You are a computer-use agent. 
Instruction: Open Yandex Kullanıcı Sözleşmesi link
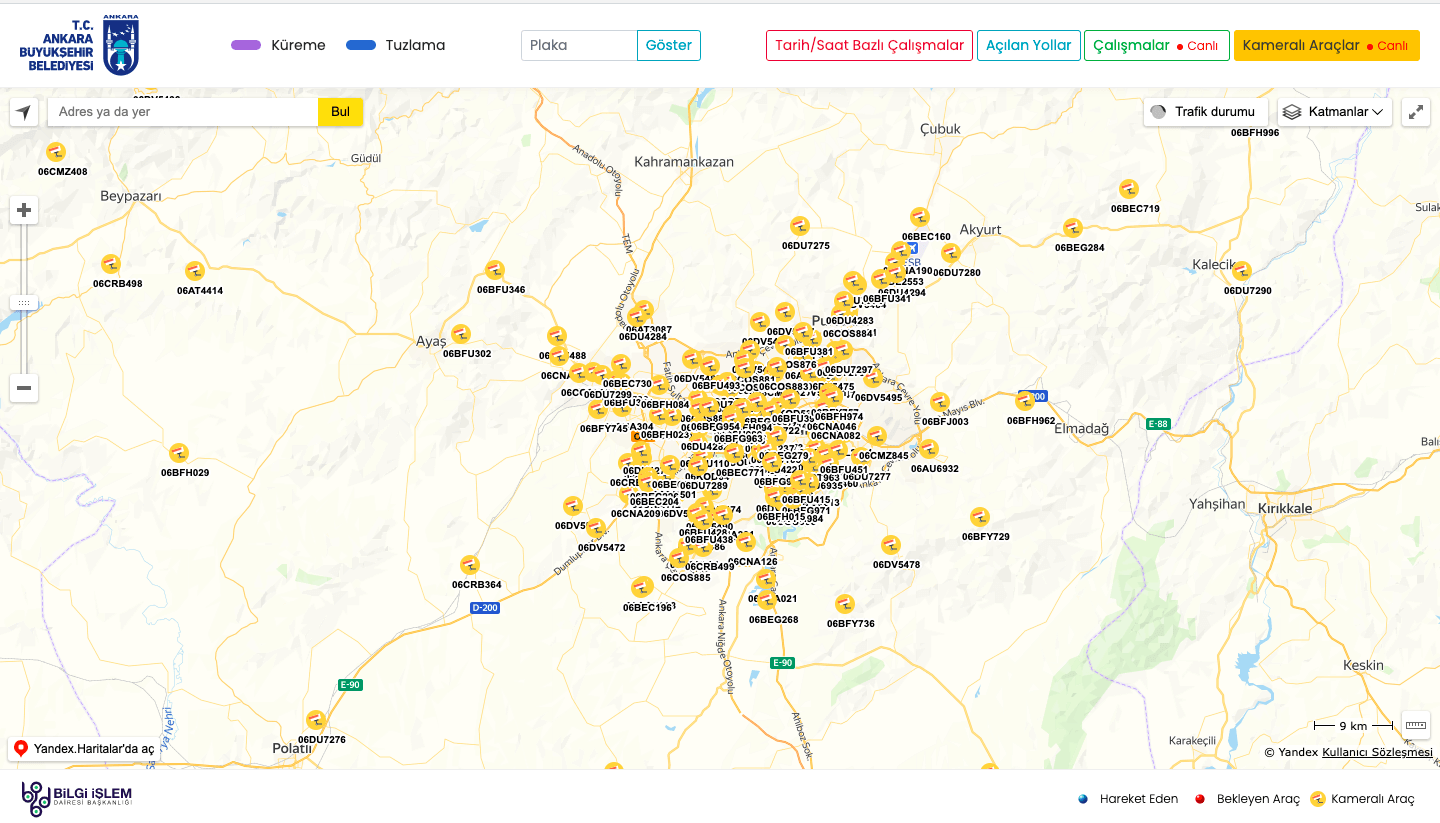click(x=1377, y=753)
